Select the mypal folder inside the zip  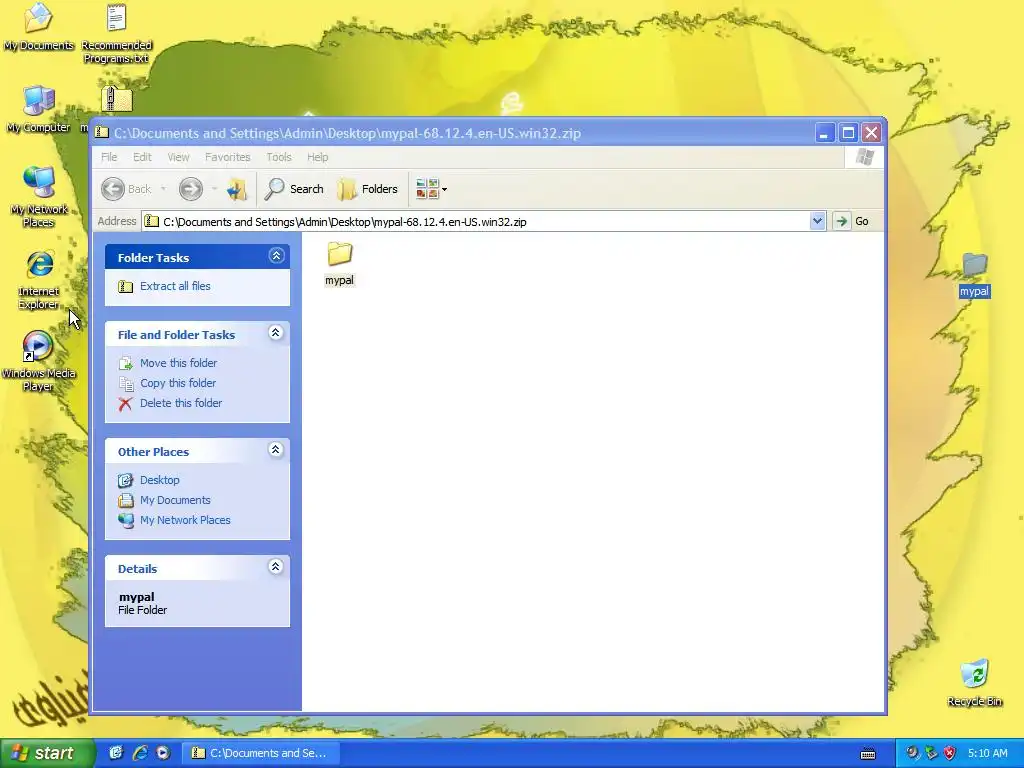[x=340, y=263]
